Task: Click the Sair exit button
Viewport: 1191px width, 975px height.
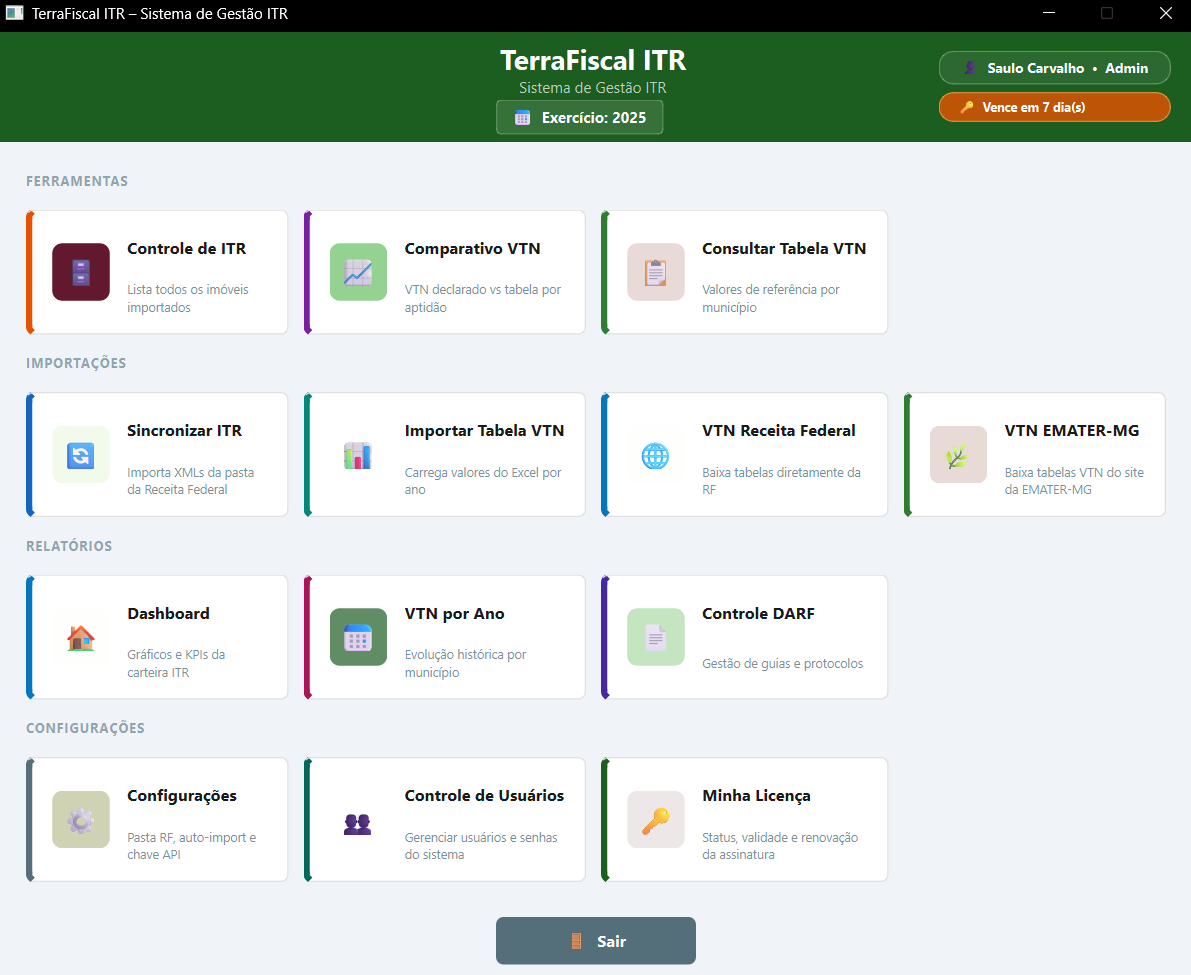Action: point(596,941)
